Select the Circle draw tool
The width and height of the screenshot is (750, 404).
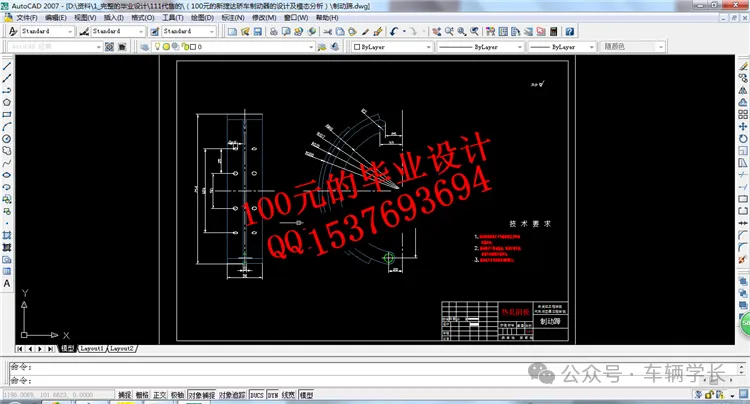(7, 139)
